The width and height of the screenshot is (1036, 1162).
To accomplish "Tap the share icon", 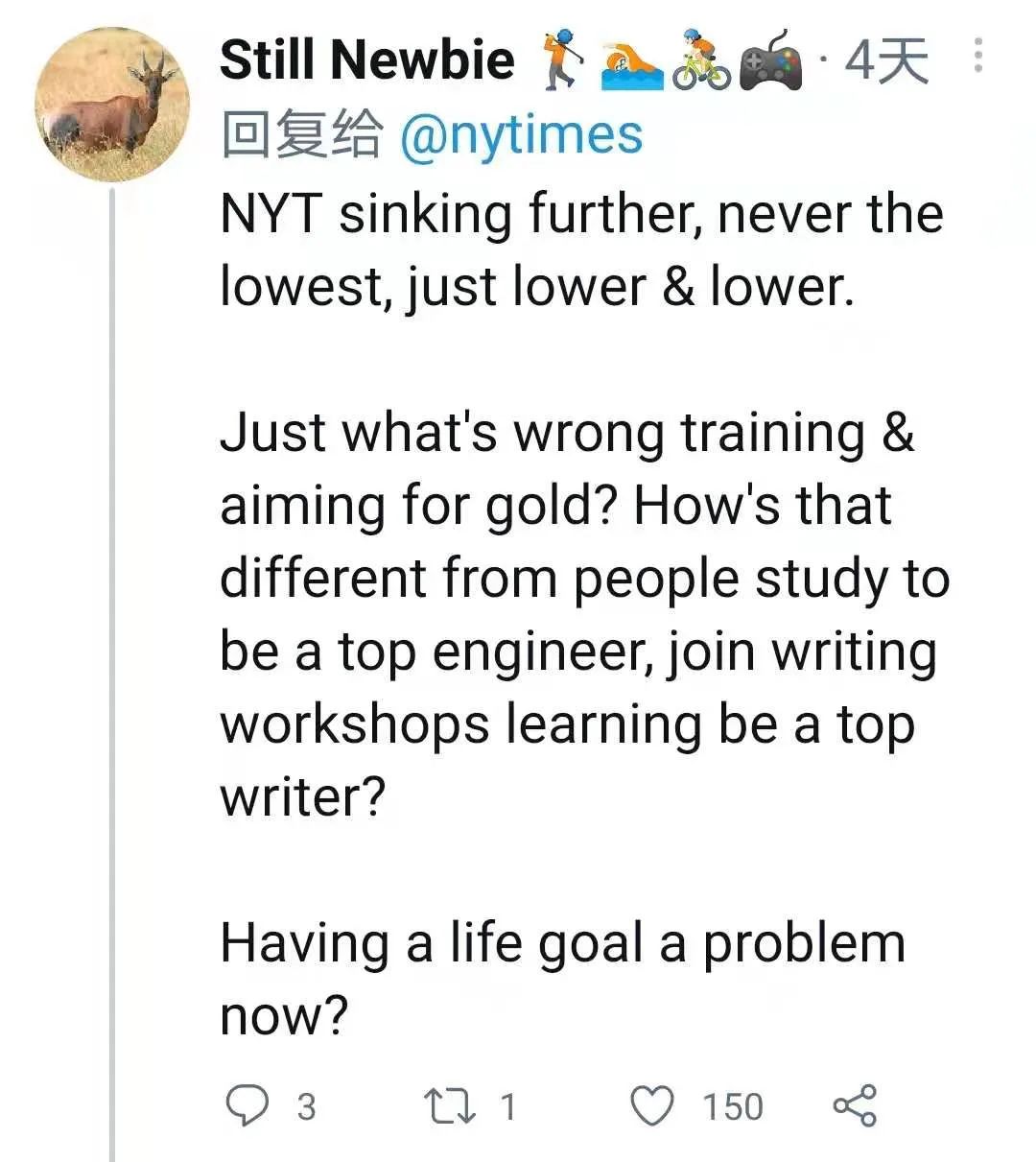I will point(854,1105).
